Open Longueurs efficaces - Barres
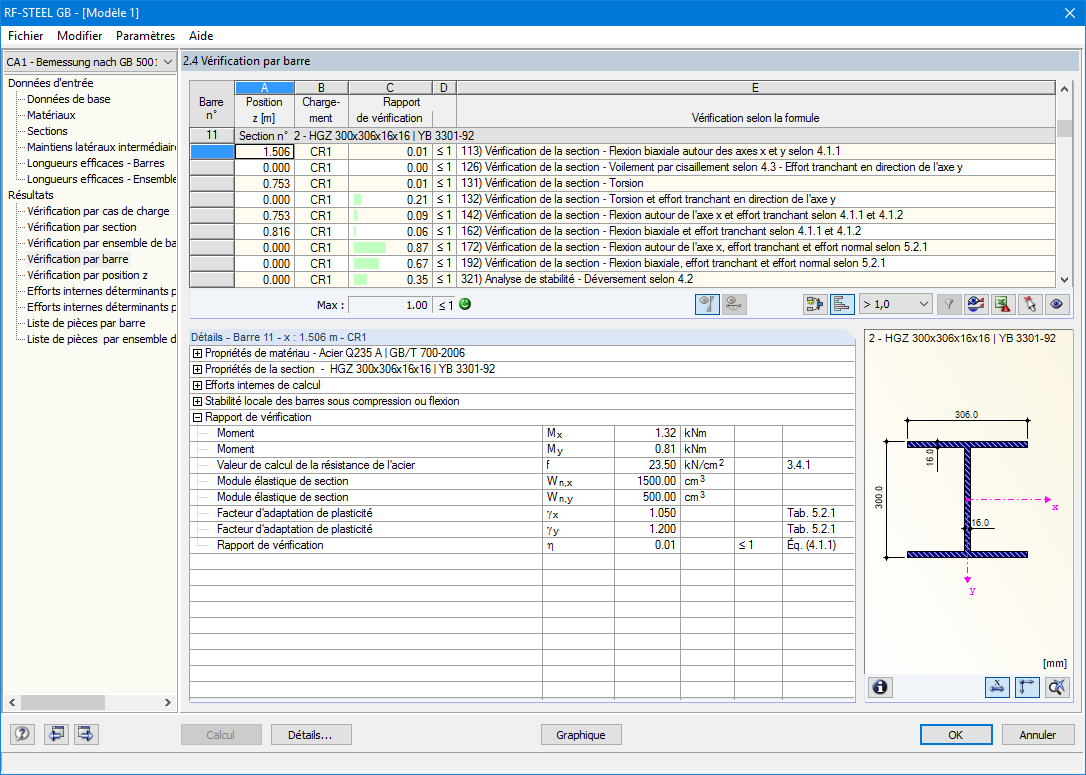The image size is (1086, 775). click(x=96, y=163)
